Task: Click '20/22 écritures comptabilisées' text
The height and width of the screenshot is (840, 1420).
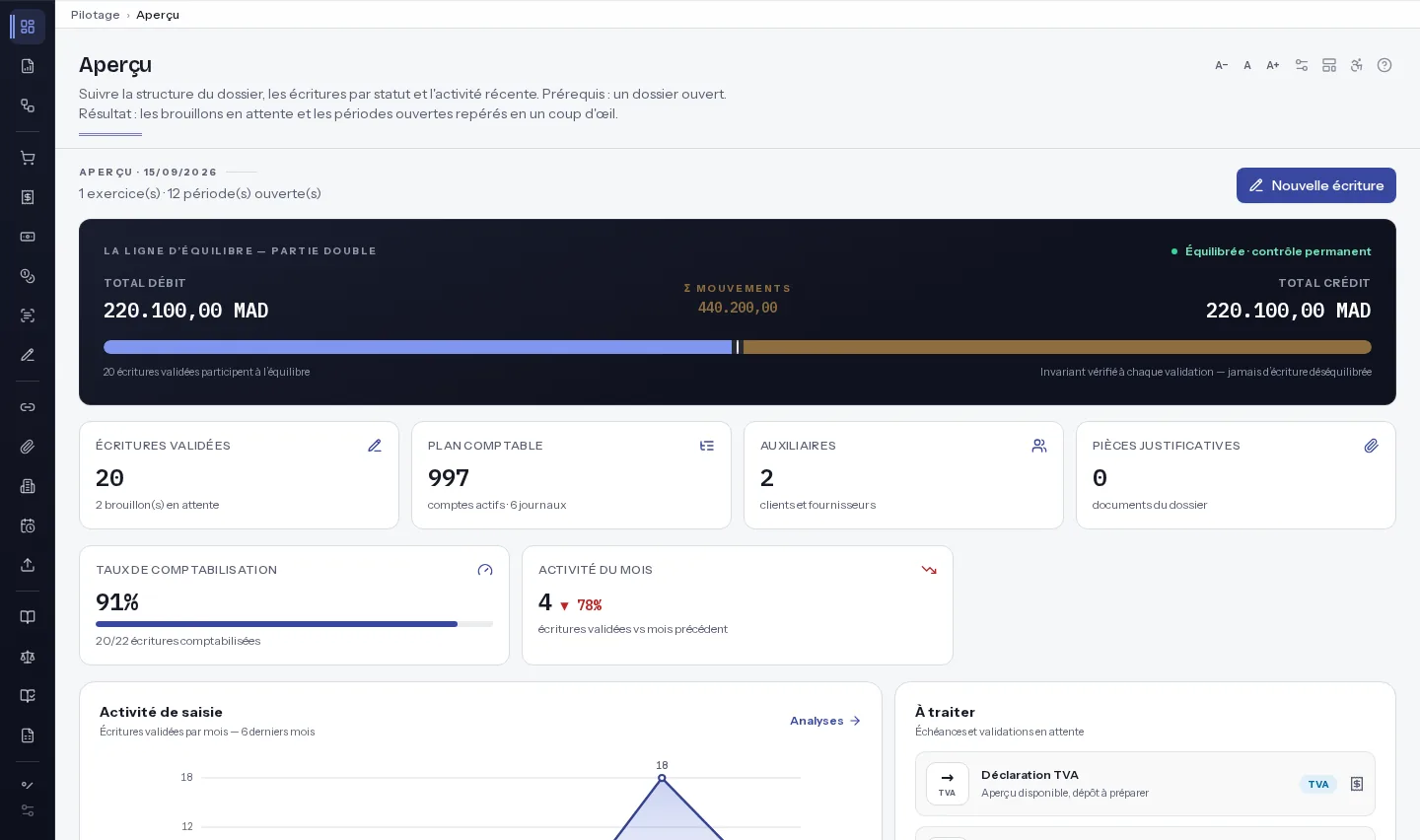Action: (x=178, y=641)
